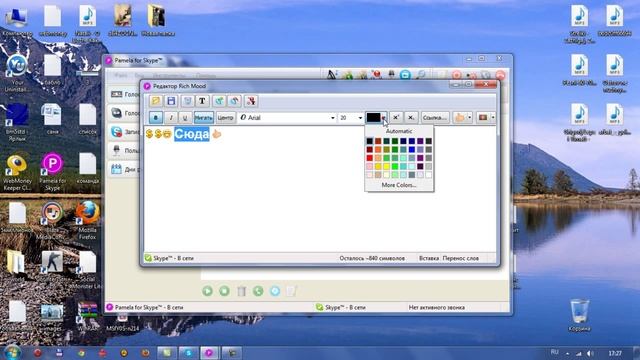
Task: Open the flag dropdown arrow
Action: click(493, 118)
